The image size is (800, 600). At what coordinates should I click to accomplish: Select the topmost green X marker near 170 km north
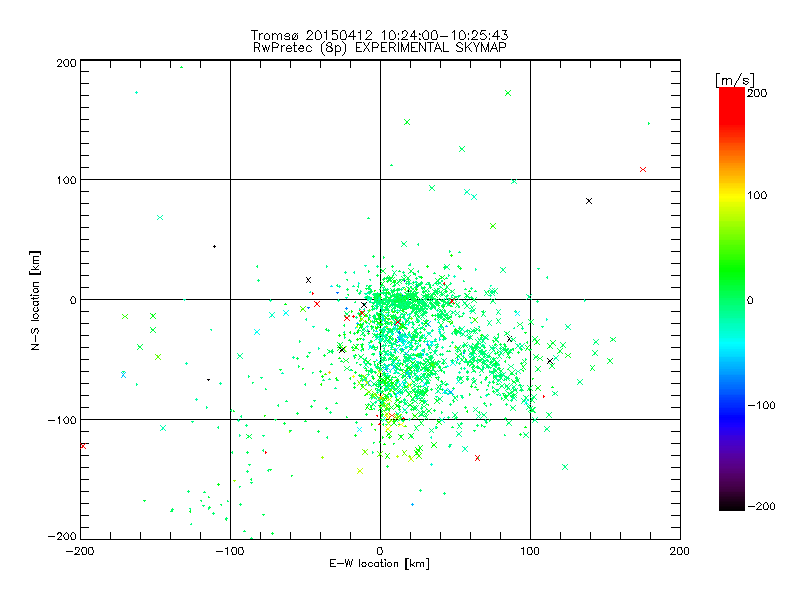pos(508,93)
